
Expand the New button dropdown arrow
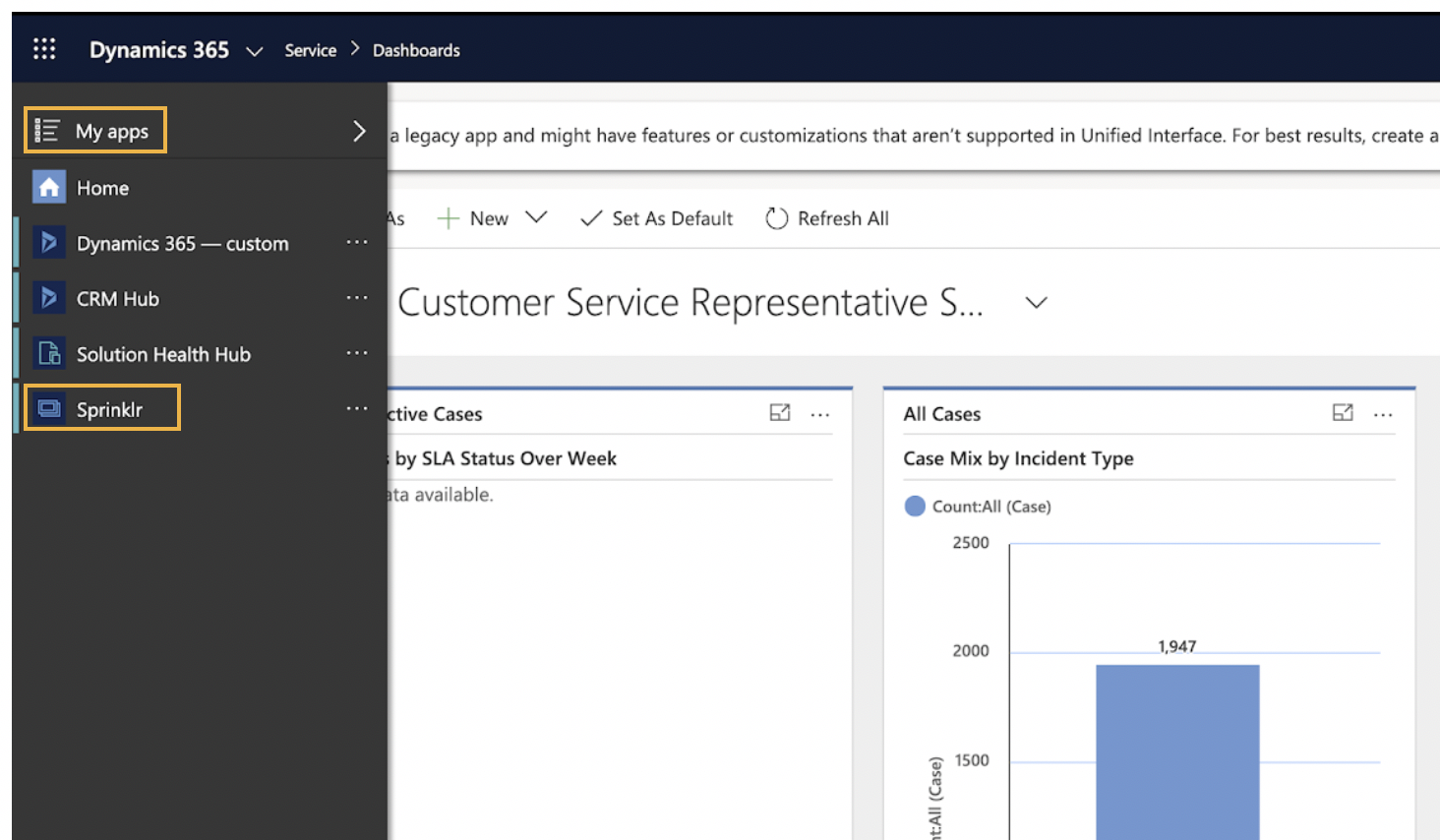click(x=536, y=217)
